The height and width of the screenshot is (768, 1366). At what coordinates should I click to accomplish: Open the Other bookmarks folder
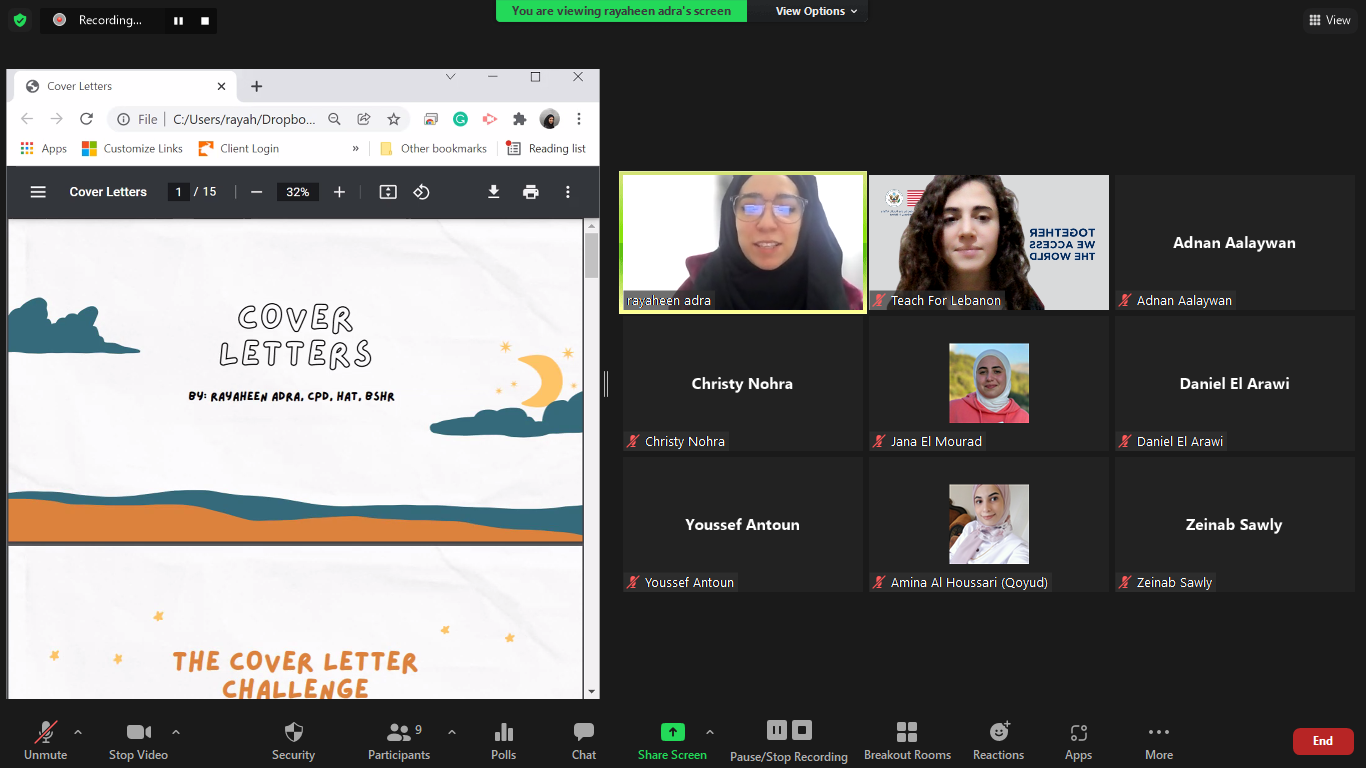point(433,149)
